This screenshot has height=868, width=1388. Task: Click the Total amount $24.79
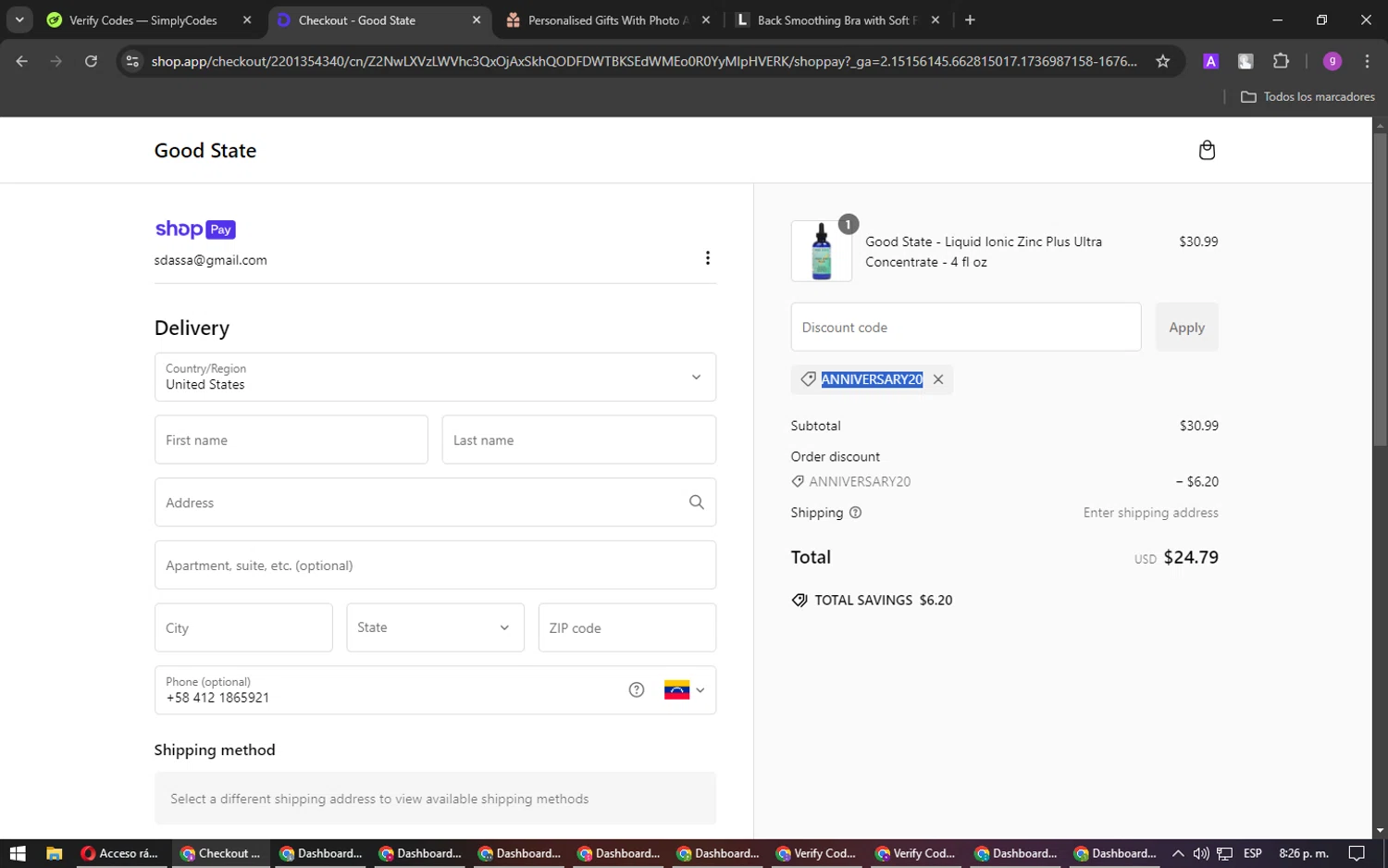point(1191,557)
